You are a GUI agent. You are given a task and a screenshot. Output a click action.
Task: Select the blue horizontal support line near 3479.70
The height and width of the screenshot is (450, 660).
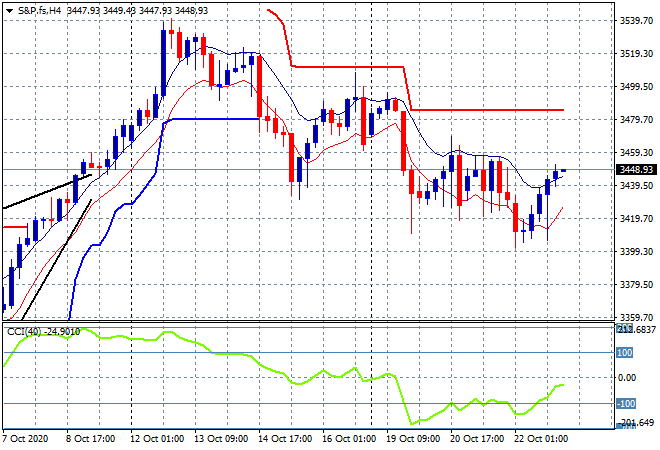216,119
